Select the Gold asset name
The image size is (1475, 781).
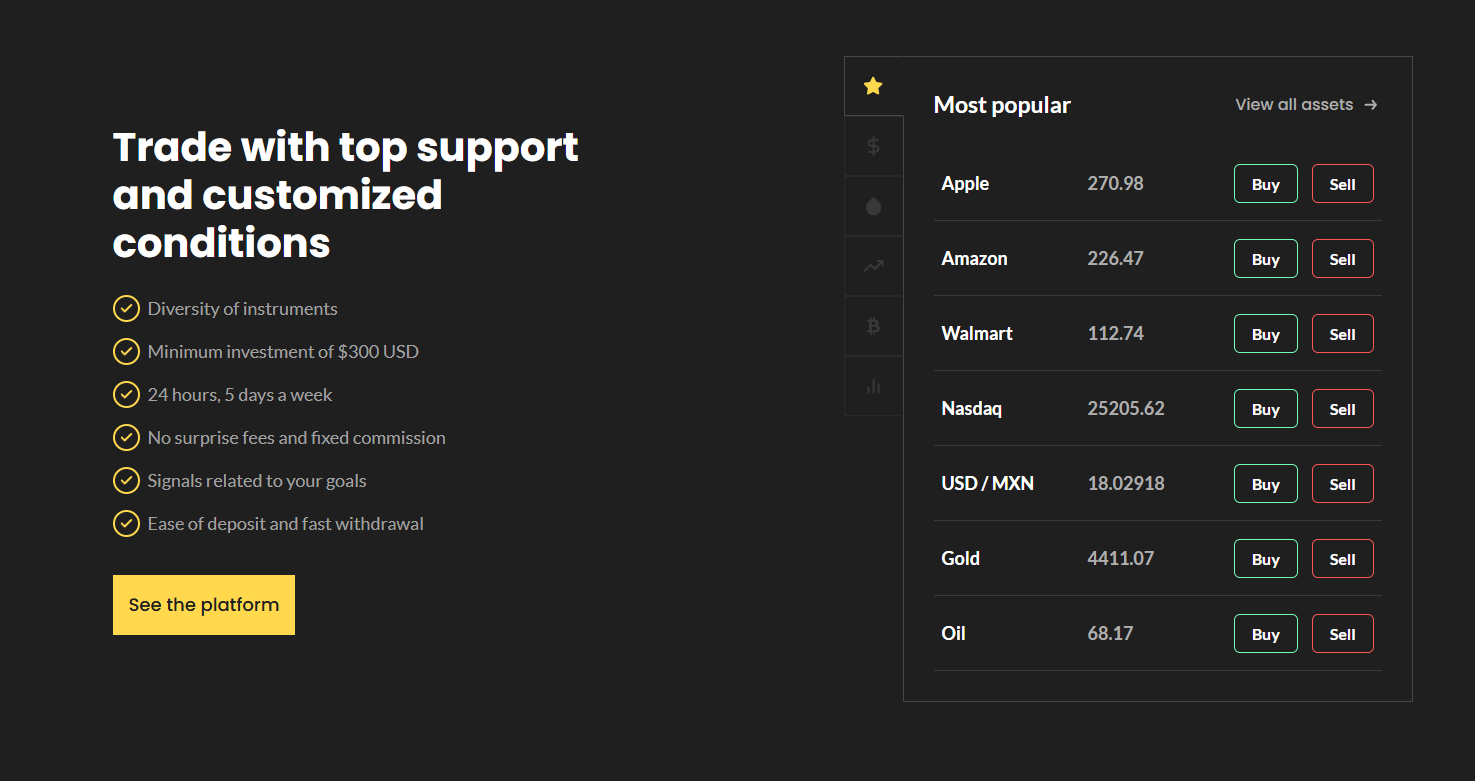[x=960, y=559]
